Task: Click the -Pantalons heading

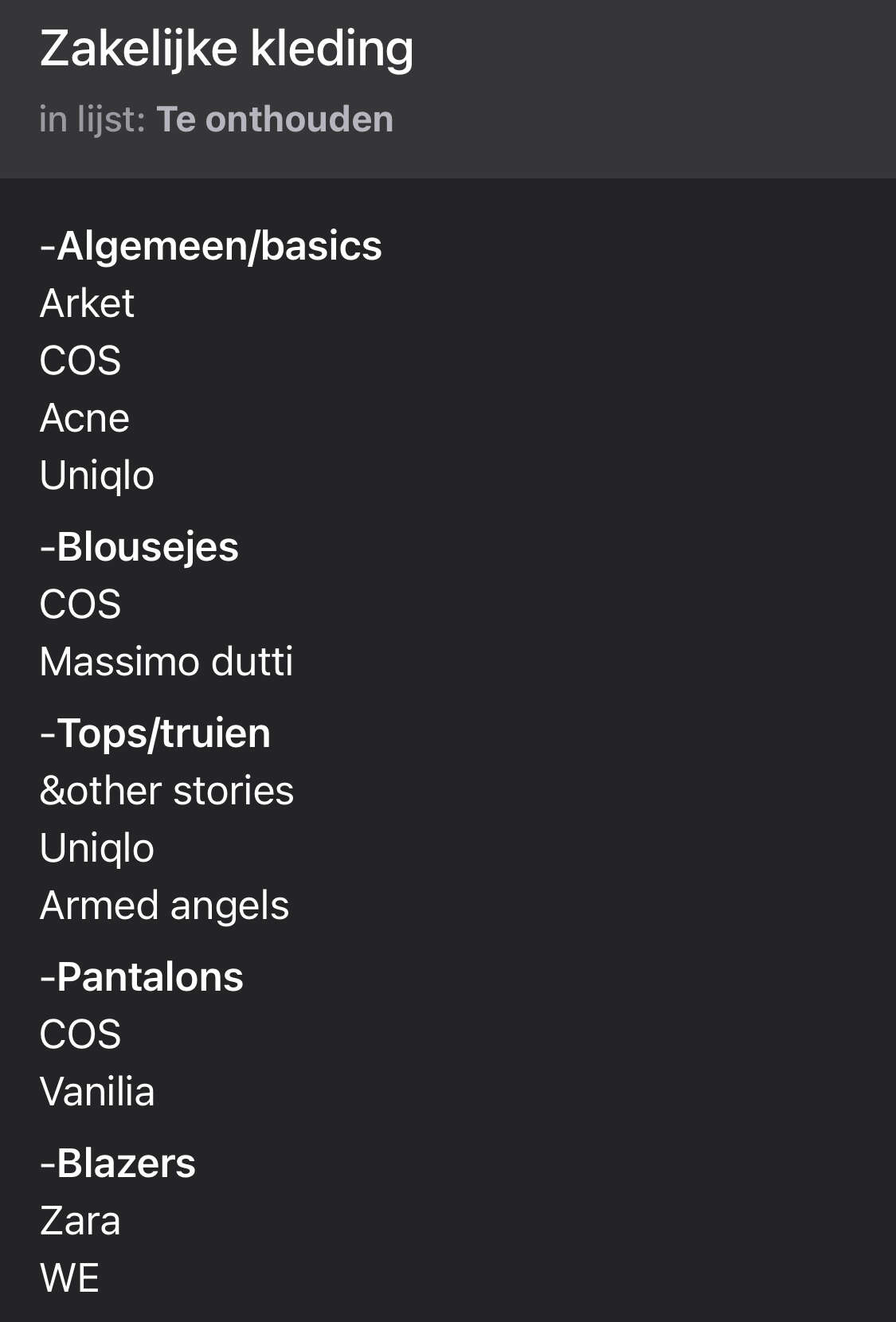Action: tap(142, 977)
